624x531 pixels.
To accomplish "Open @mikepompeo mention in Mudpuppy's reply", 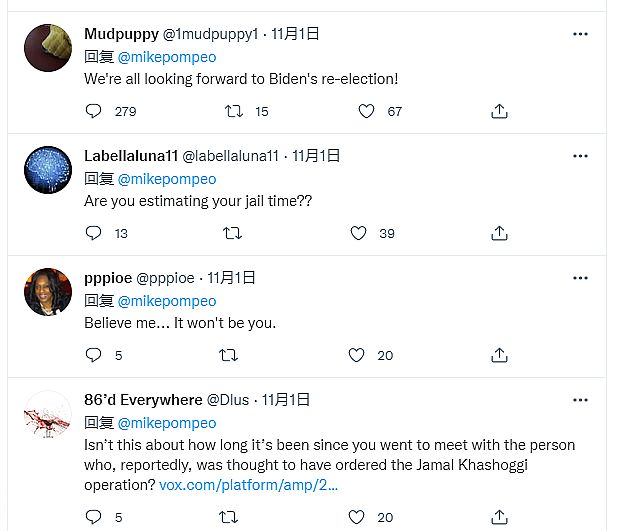I will [x=167, y=57].
